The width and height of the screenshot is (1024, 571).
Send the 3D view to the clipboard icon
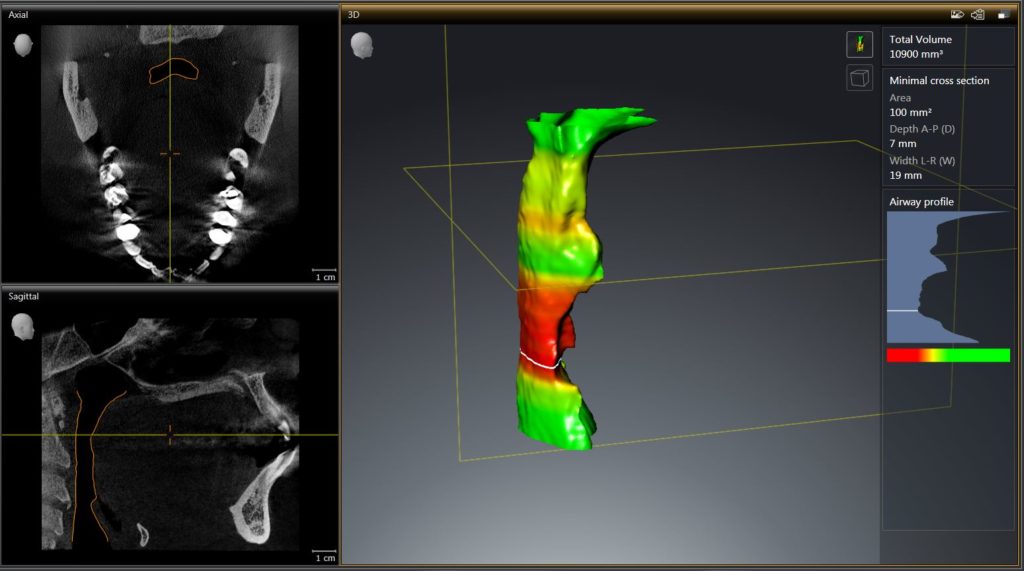pyautogui.click(x=978, y=14)
